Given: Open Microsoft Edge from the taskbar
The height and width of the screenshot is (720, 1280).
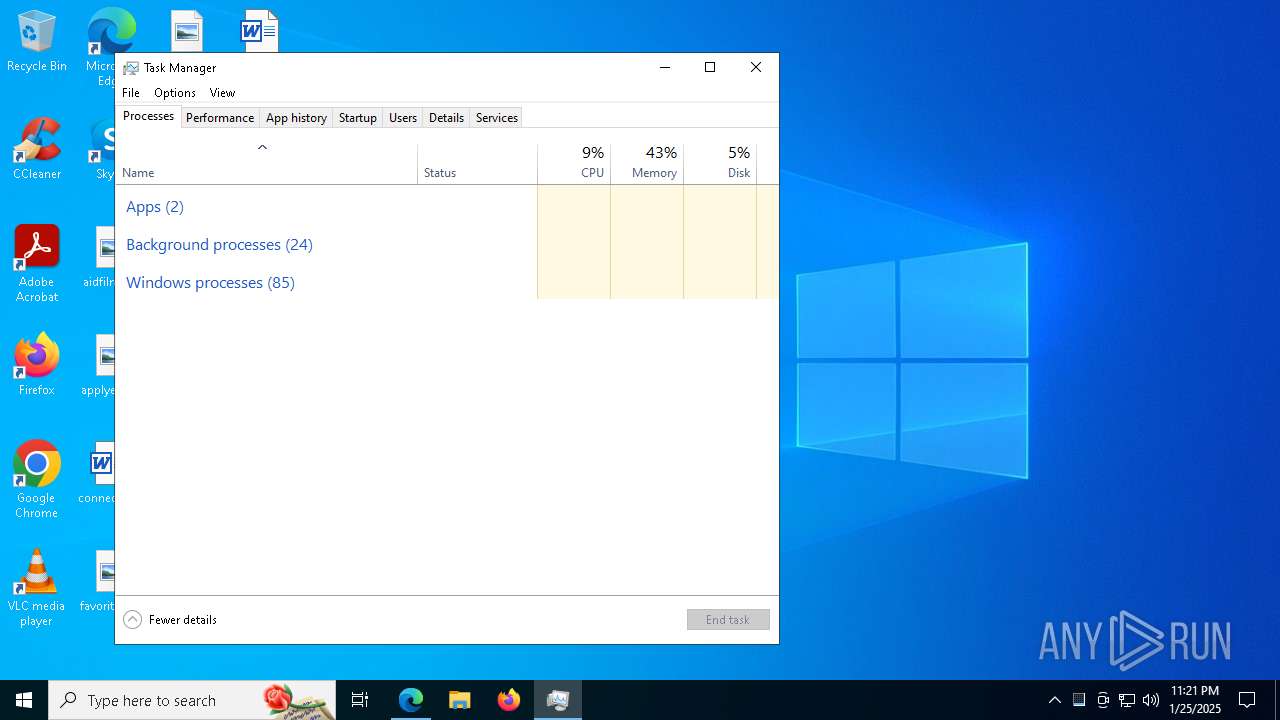Looking at the screenshot, I should click(411, 700).
